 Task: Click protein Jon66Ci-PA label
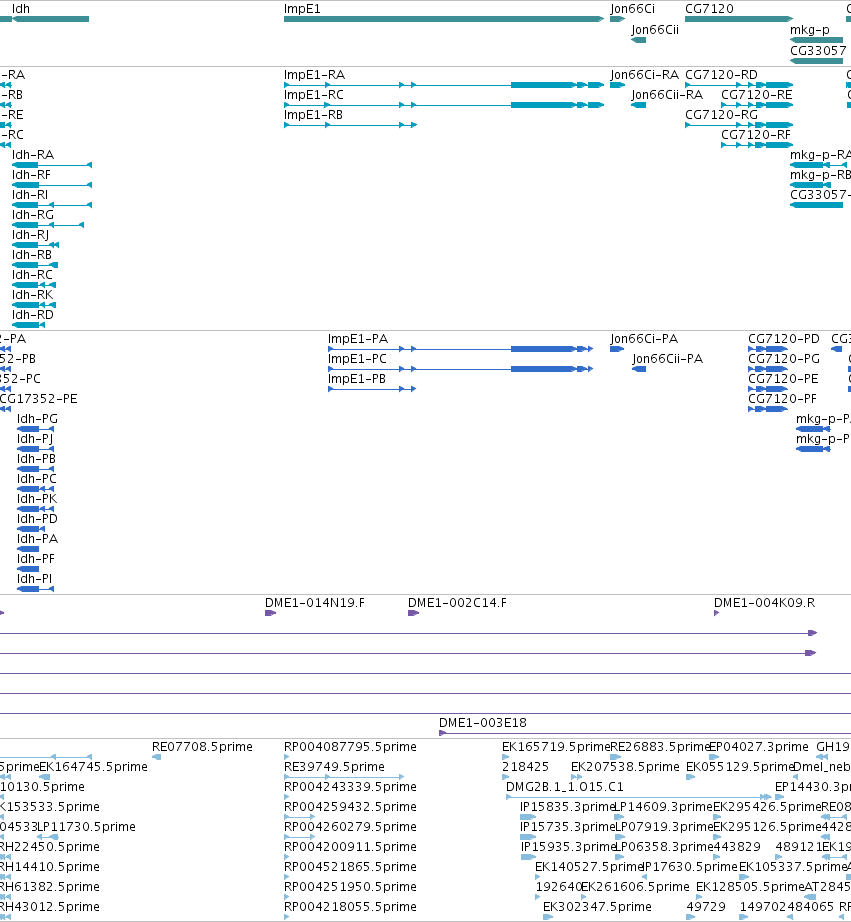tap(645, 339)
